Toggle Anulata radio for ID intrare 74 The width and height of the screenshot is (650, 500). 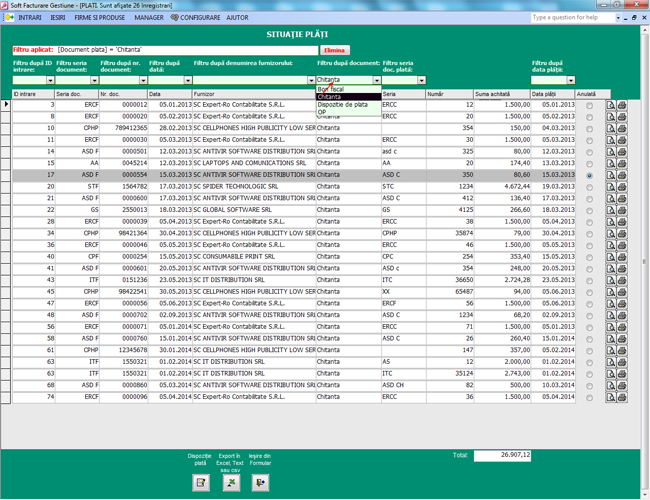pos(589,398)
